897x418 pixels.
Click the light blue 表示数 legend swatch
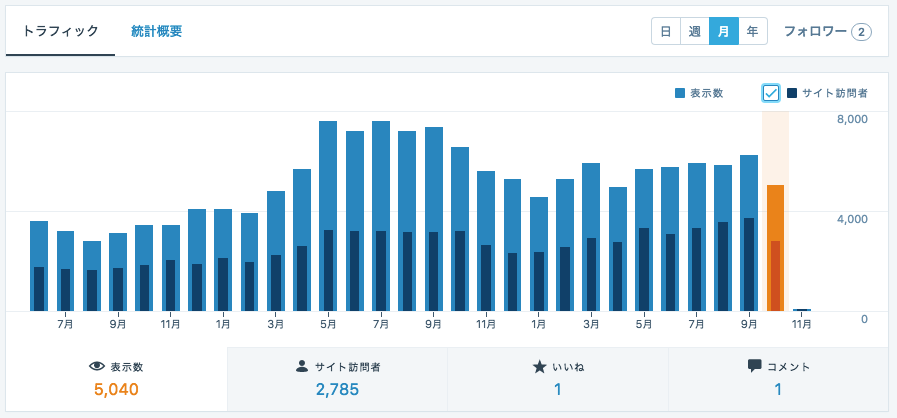[680, 93]
